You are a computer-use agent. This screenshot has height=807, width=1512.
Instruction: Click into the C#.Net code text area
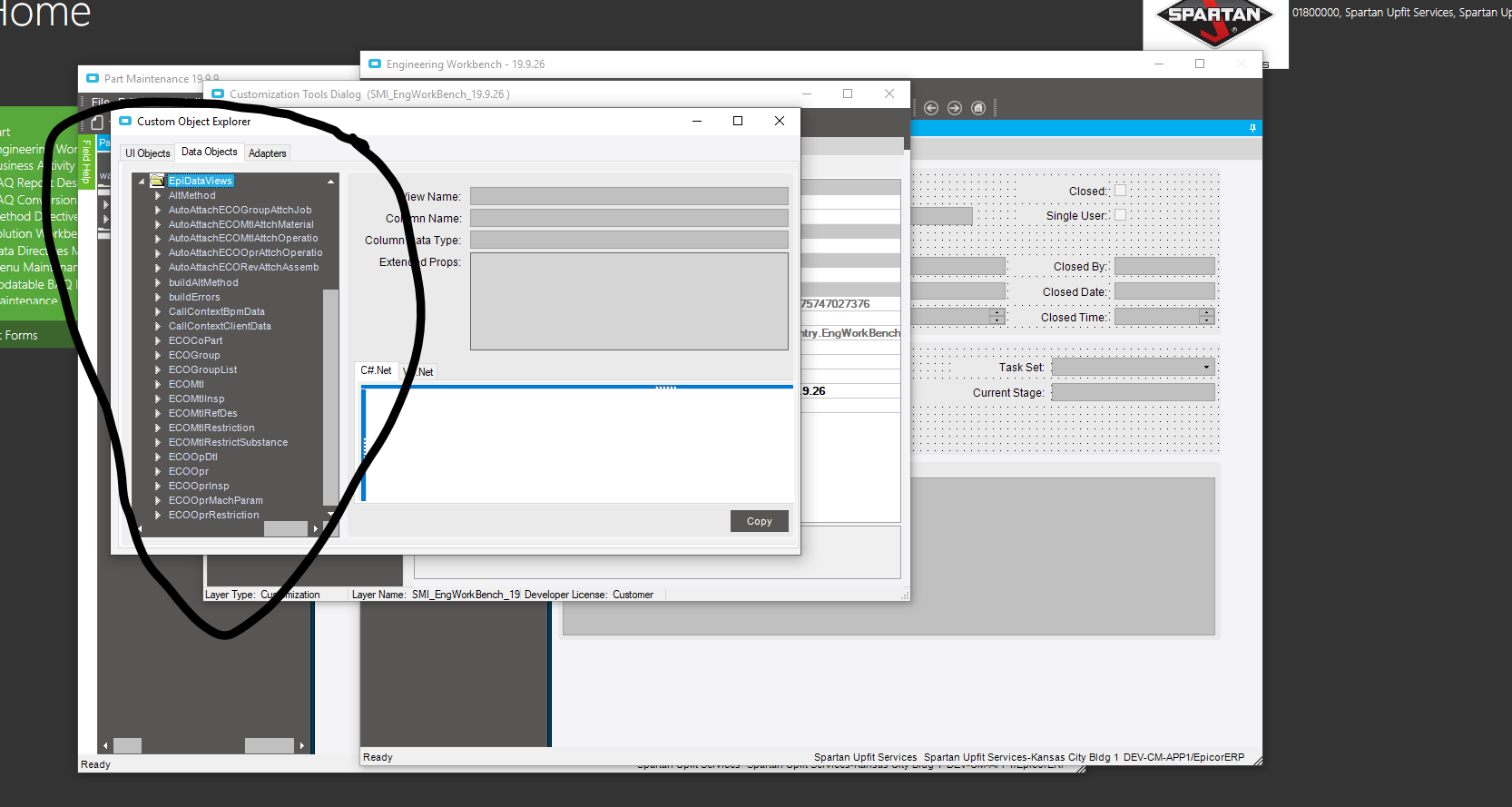[579, 445]
